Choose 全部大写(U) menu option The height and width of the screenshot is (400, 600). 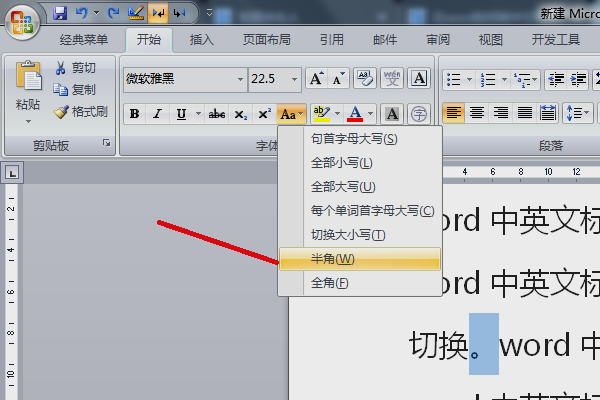[360, 187]
